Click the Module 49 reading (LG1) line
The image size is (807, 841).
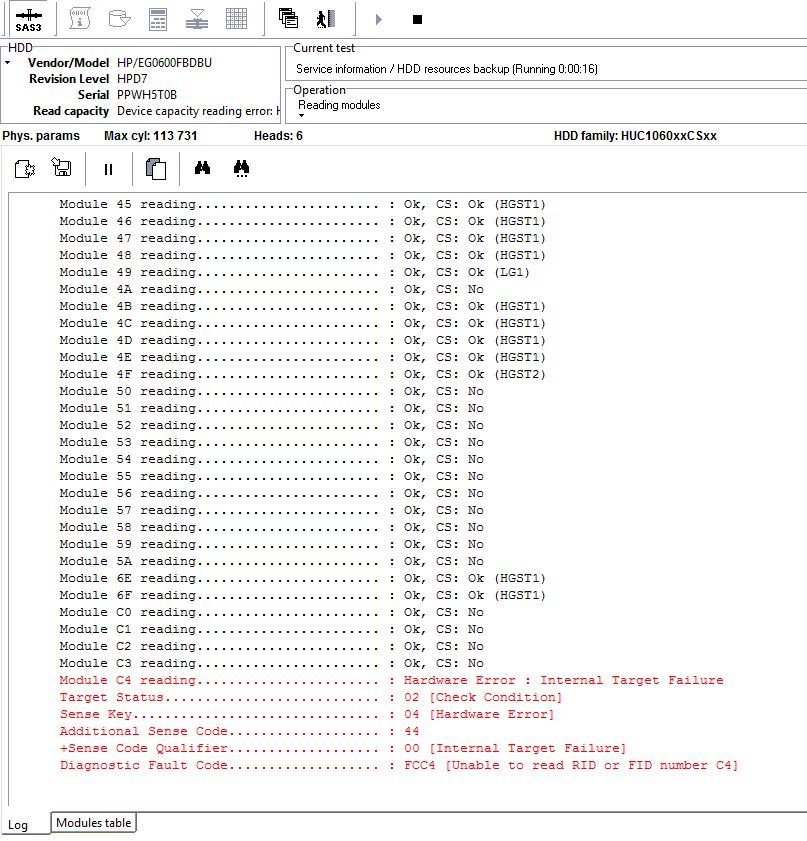[x=294, y=272]
